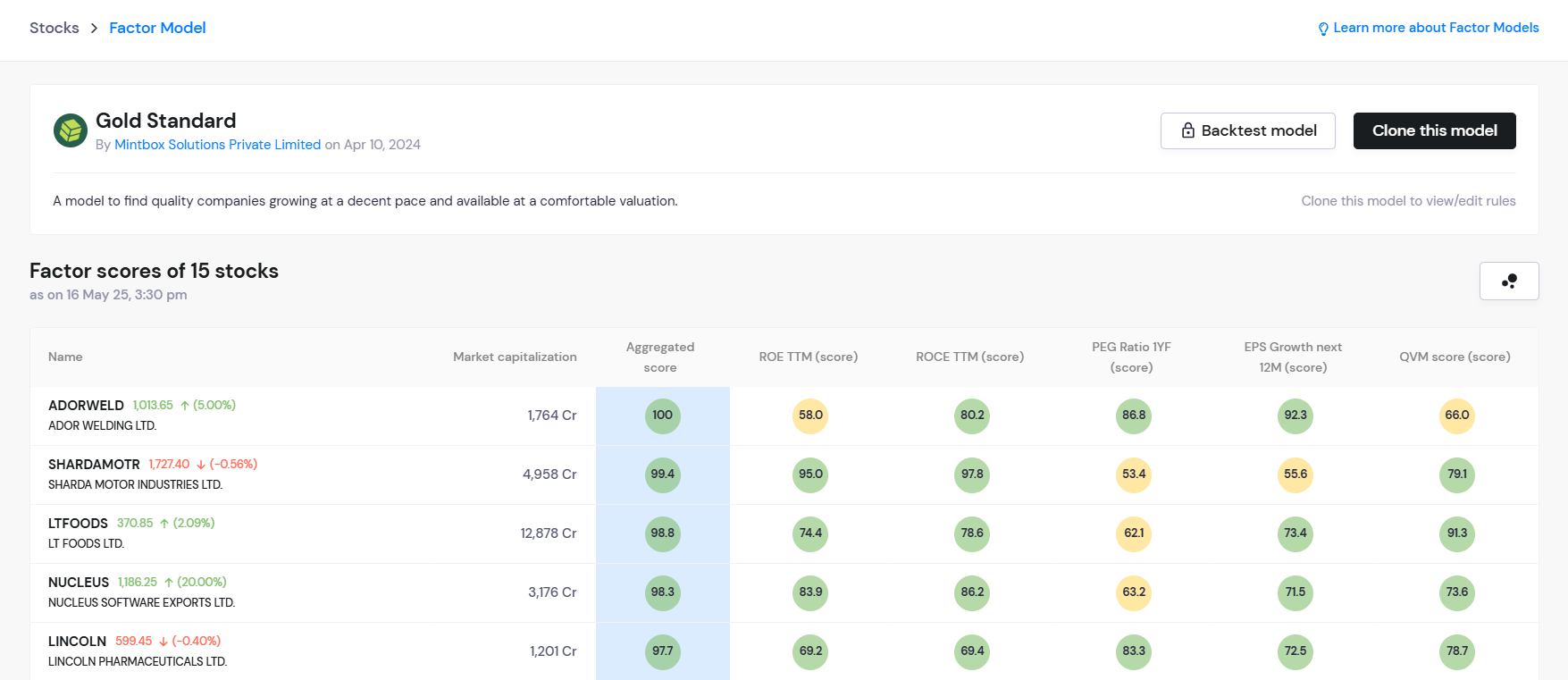
Task: Click the lightbulb icon beside Learn more
Action: (x=1323, y=29)
